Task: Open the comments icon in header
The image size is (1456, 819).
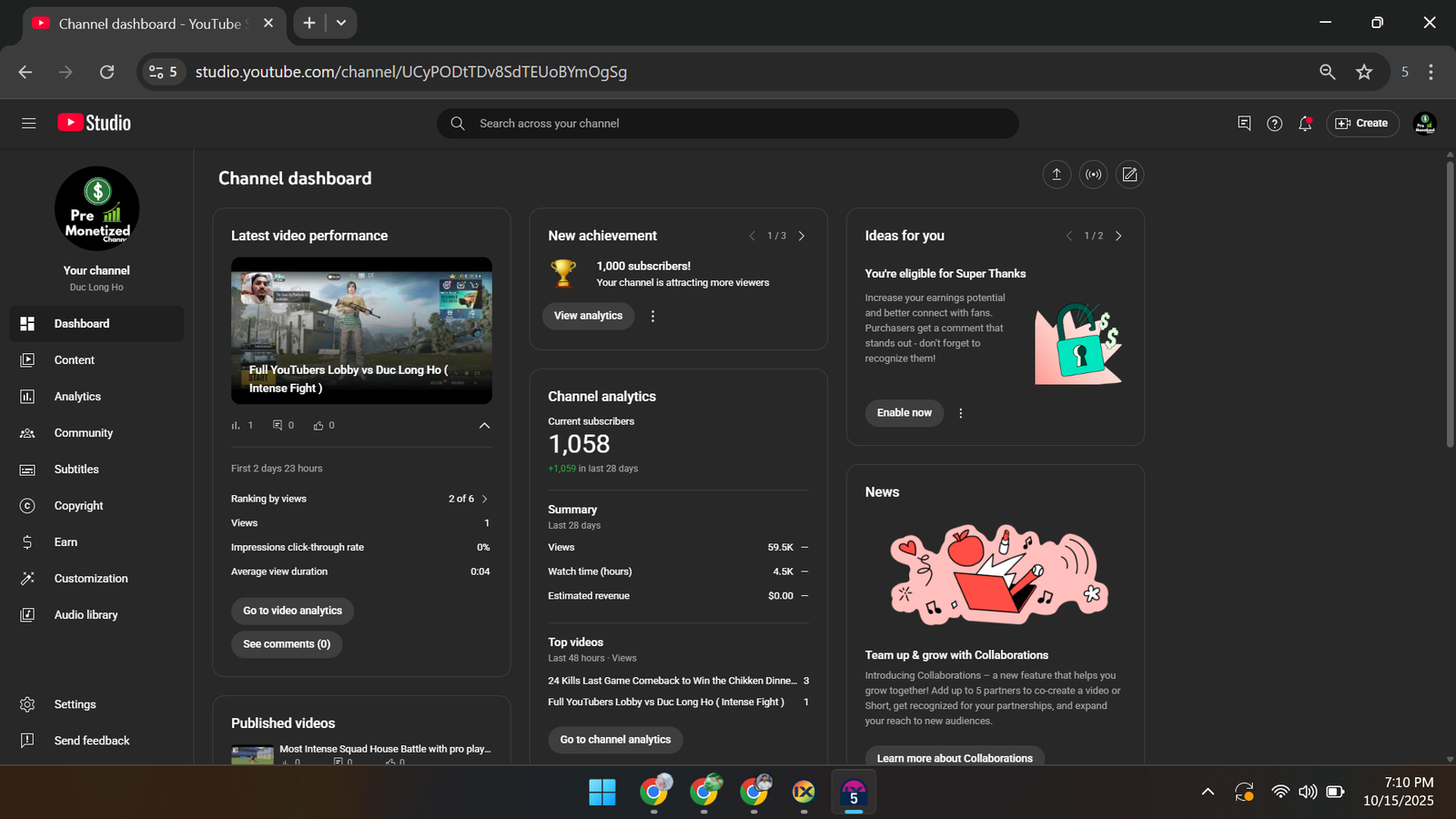Action: pos(1244,124)
